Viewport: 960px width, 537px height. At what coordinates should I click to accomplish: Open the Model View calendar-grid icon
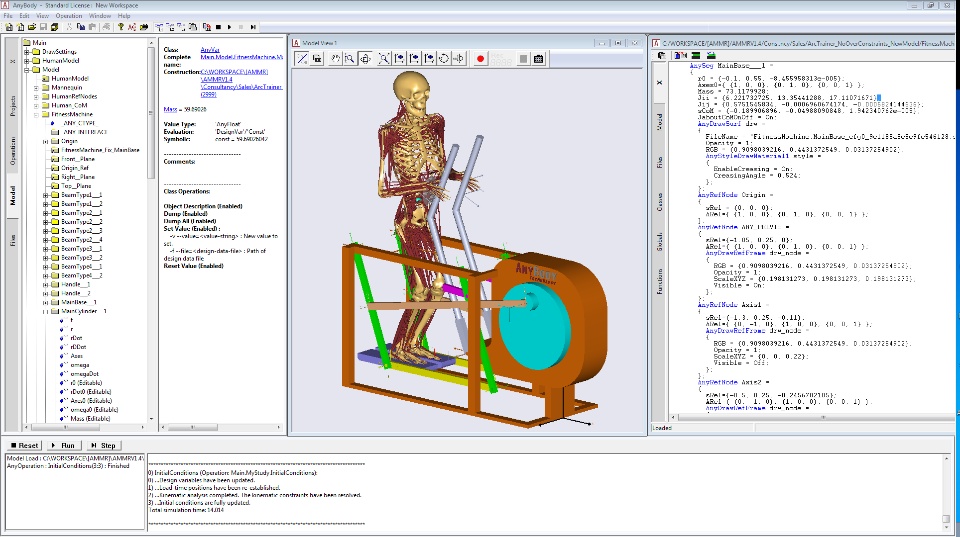point(539,59)
